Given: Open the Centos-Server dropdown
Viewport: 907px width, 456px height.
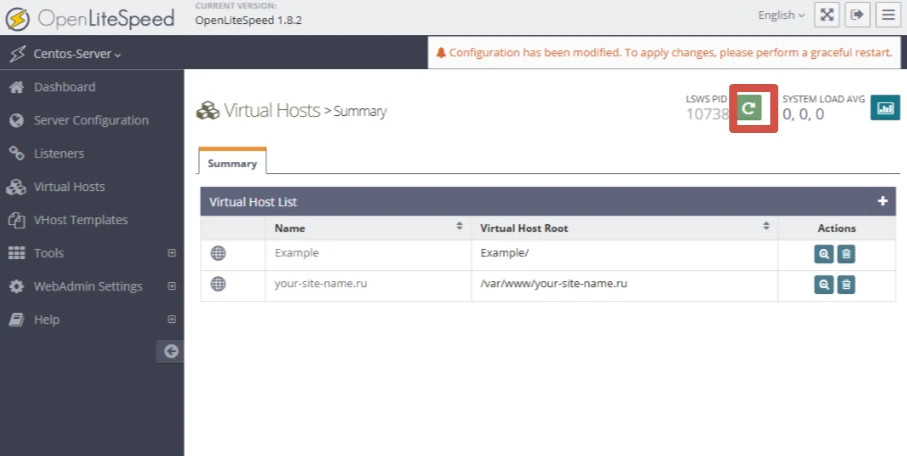Looking at the screenshot, I should point(77,54).
